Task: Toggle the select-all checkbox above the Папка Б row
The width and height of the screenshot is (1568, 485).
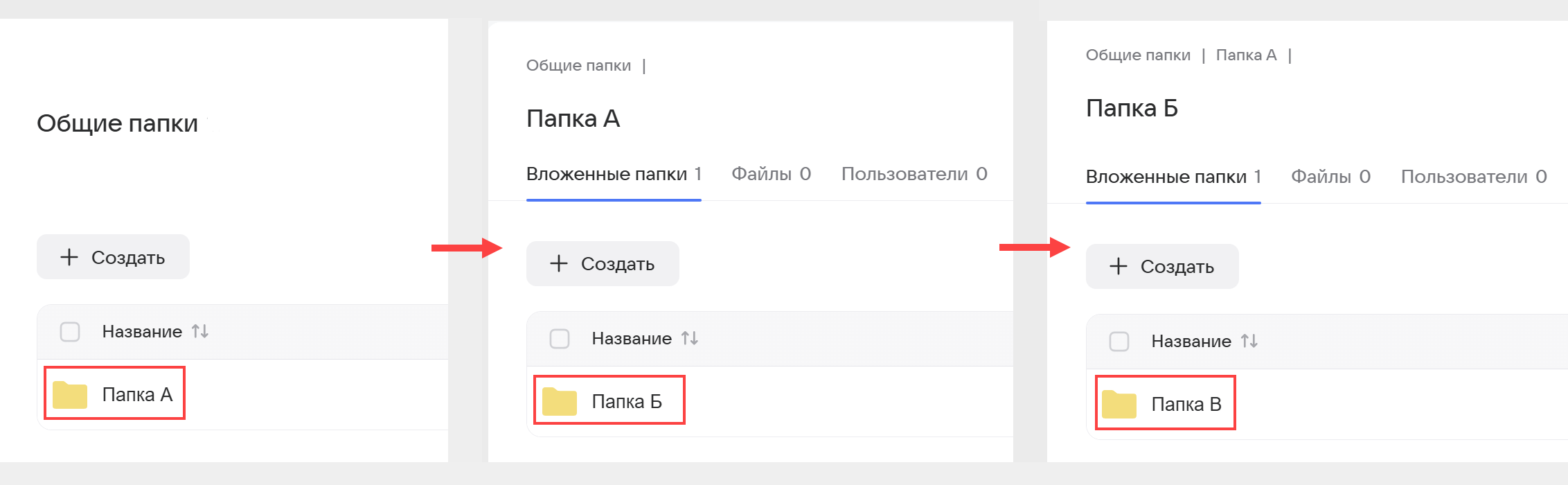Action: (560, 339)
